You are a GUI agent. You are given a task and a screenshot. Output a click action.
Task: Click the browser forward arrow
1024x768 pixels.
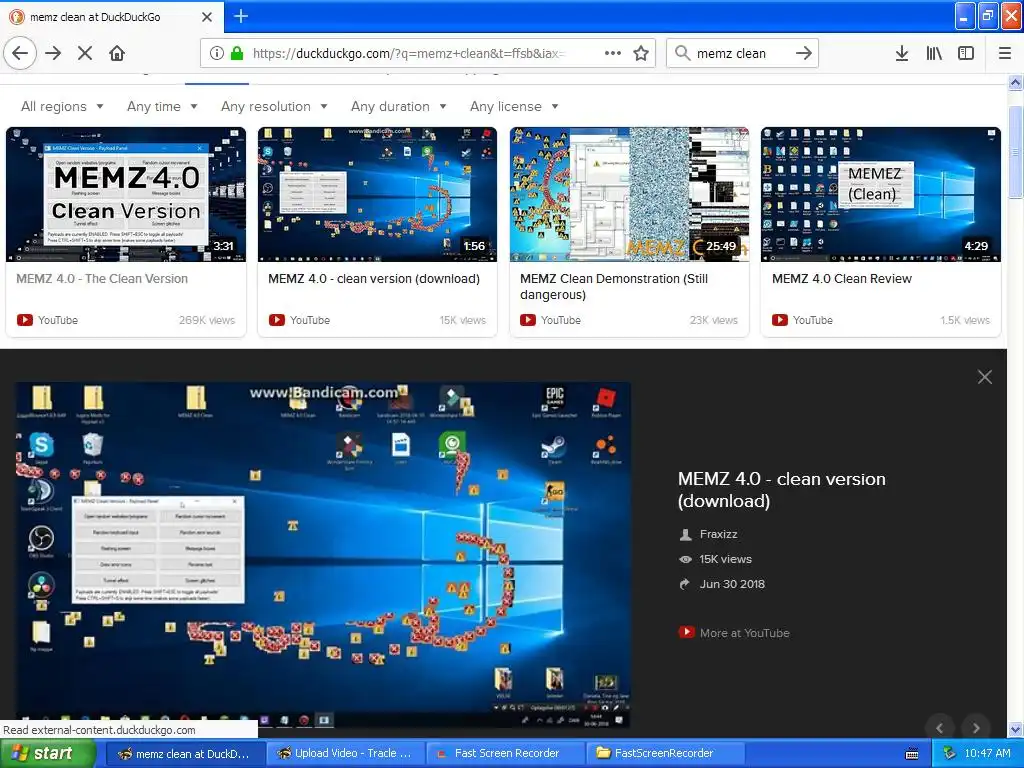point(54,53)
